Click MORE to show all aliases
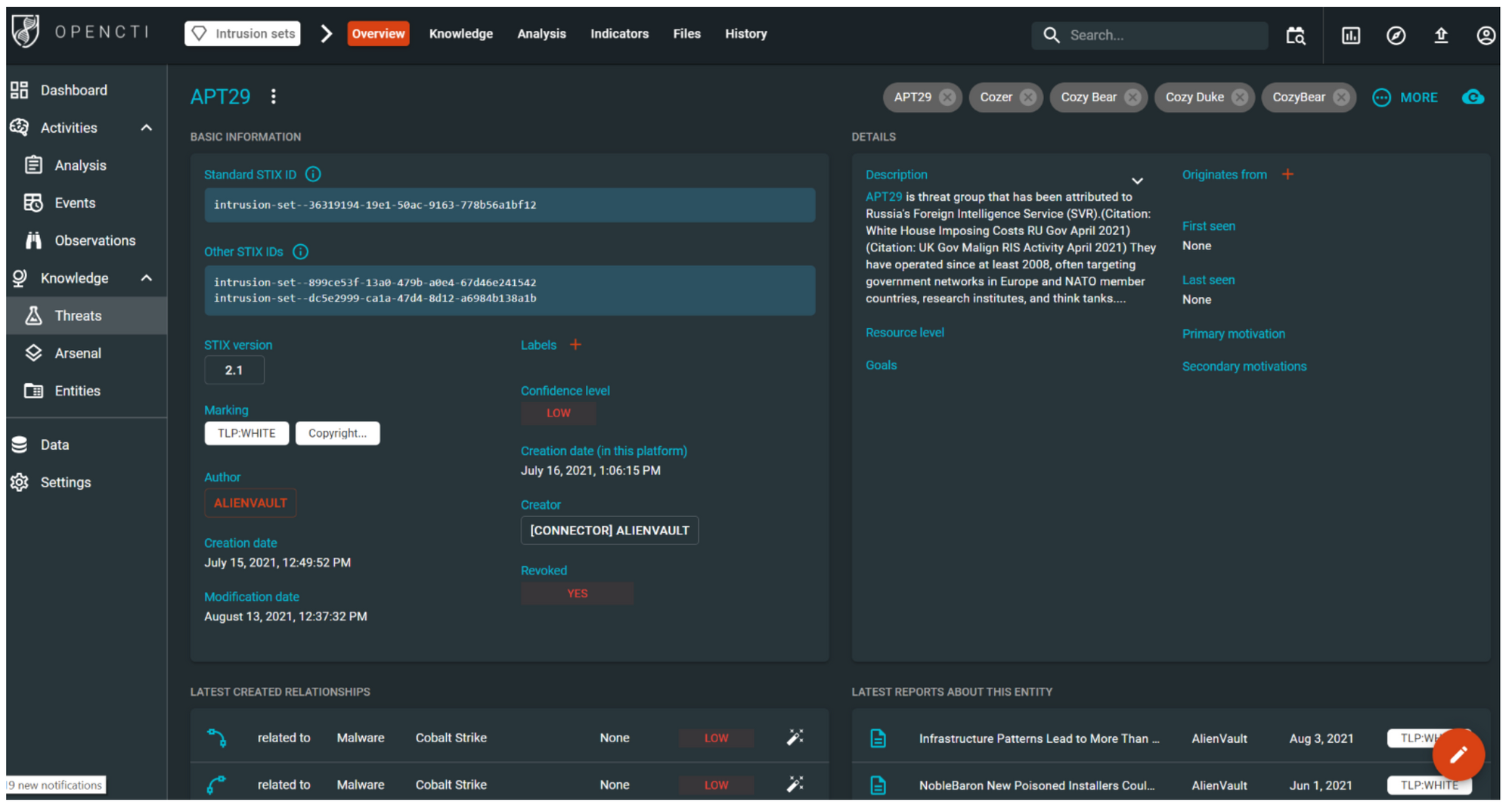 1405,98
